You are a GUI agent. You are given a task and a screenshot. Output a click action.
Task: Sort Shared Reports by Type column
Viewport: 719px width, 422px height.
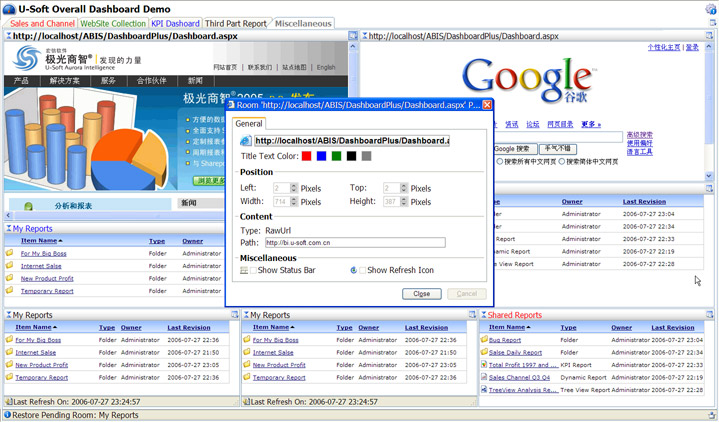pos(568,327)
